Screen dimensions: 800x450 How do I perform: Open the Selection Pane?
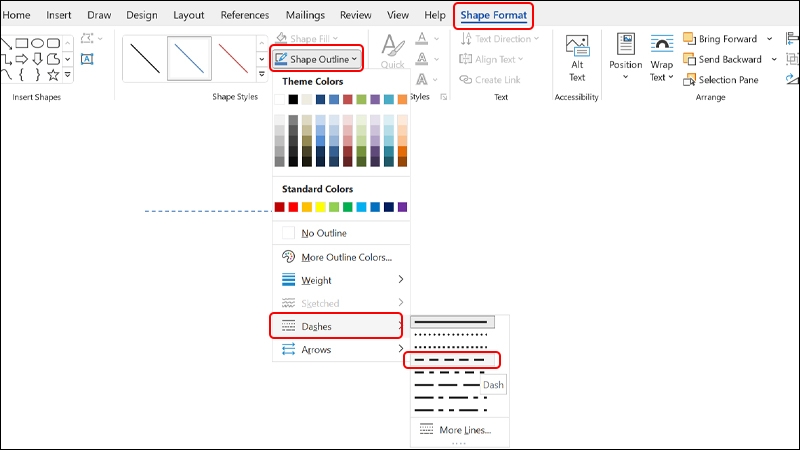[721, 80]
